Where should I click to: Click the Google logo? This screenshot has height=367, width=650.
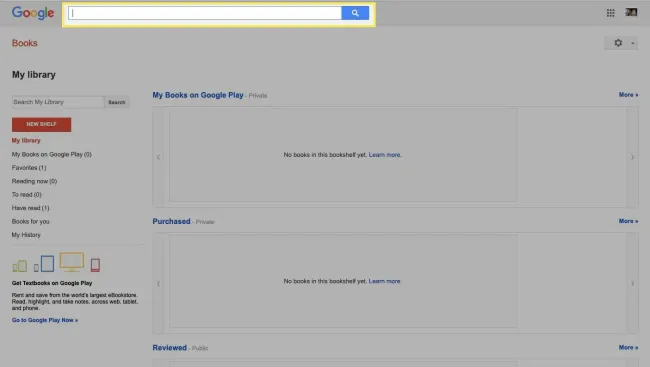click(x=33, y=13)
